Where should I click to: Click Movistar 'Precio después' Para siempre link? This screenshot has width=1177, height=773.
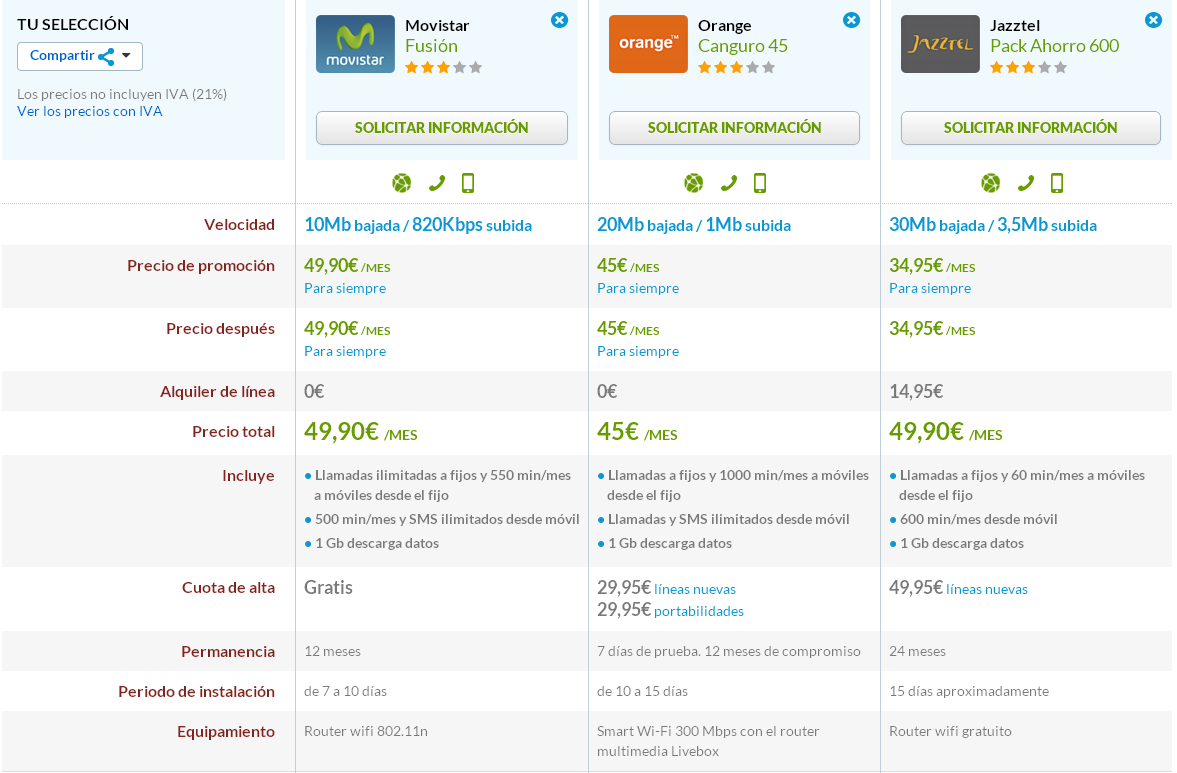345,351
